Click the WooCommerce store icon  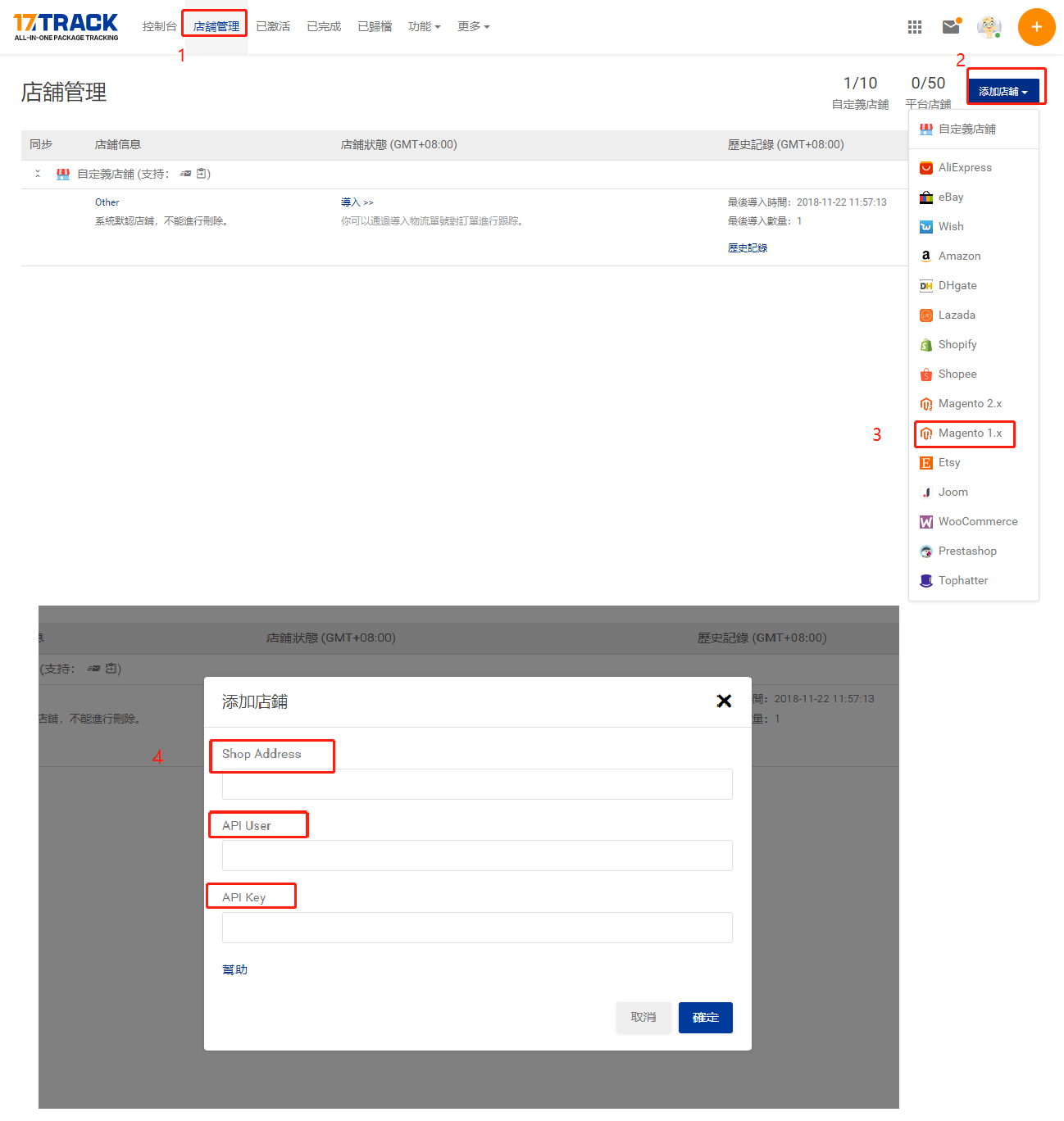coord(926,522)
